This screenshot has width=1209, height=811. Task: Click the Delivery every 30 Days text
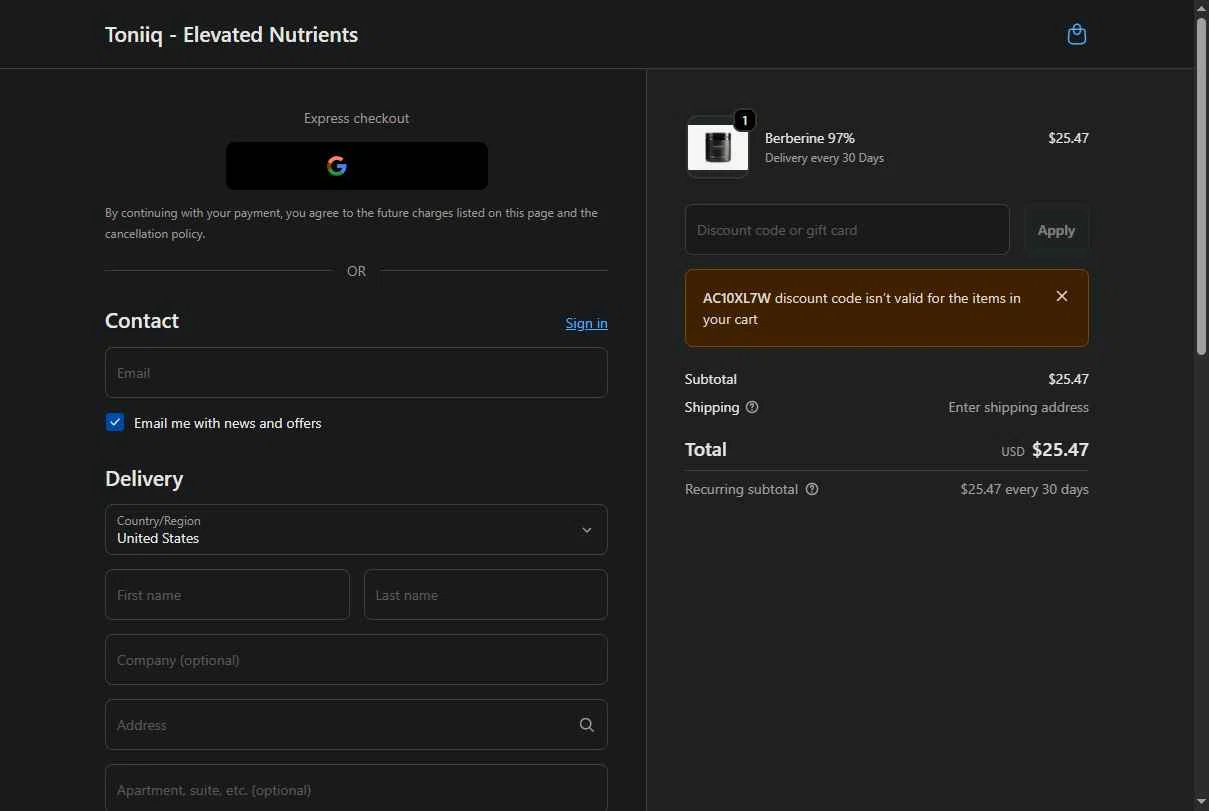click(824, 158)
